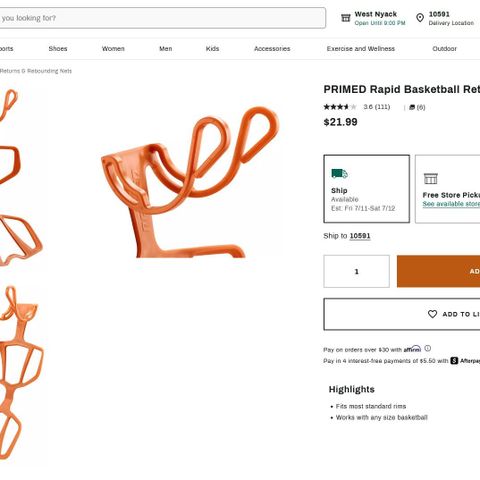Select the full net product thumbnail
The height and width of the screenshot is (480, 480).
point(20,372)
